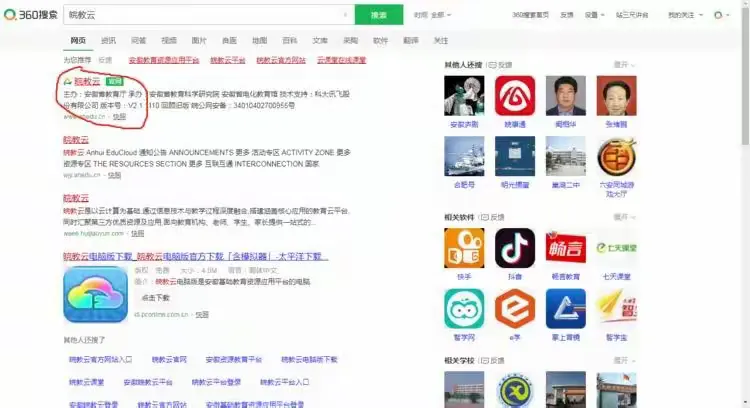Viewport: 750px width, 408px height.
Task: Click related search 皖教云平台入口
Action: [x=285, y=382]
